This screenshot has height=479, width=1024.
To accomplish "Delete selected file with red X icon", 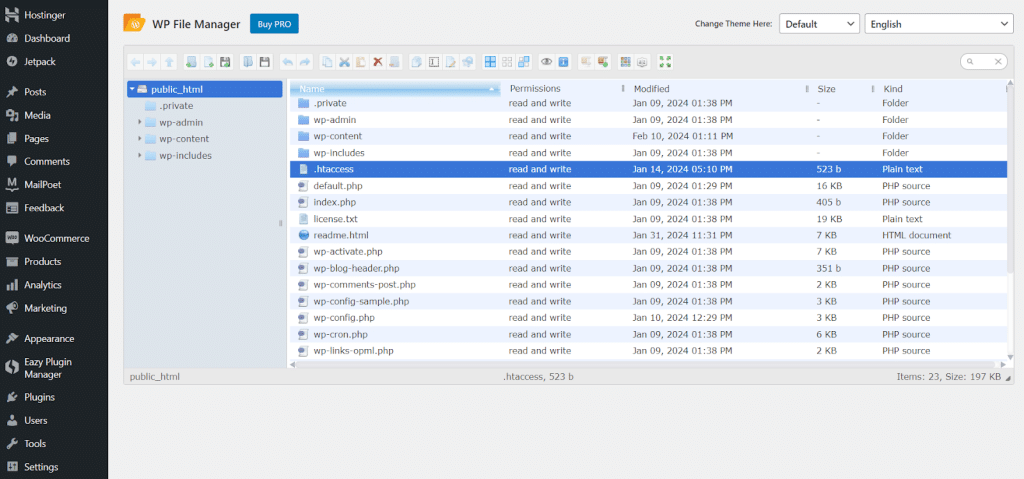I will [x=377, y=62].
